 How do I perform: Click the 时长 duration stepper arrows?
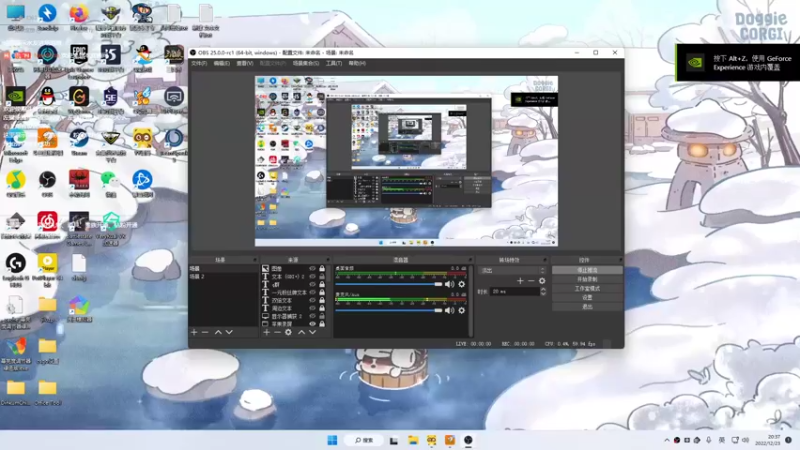click(x=543, y=291)
